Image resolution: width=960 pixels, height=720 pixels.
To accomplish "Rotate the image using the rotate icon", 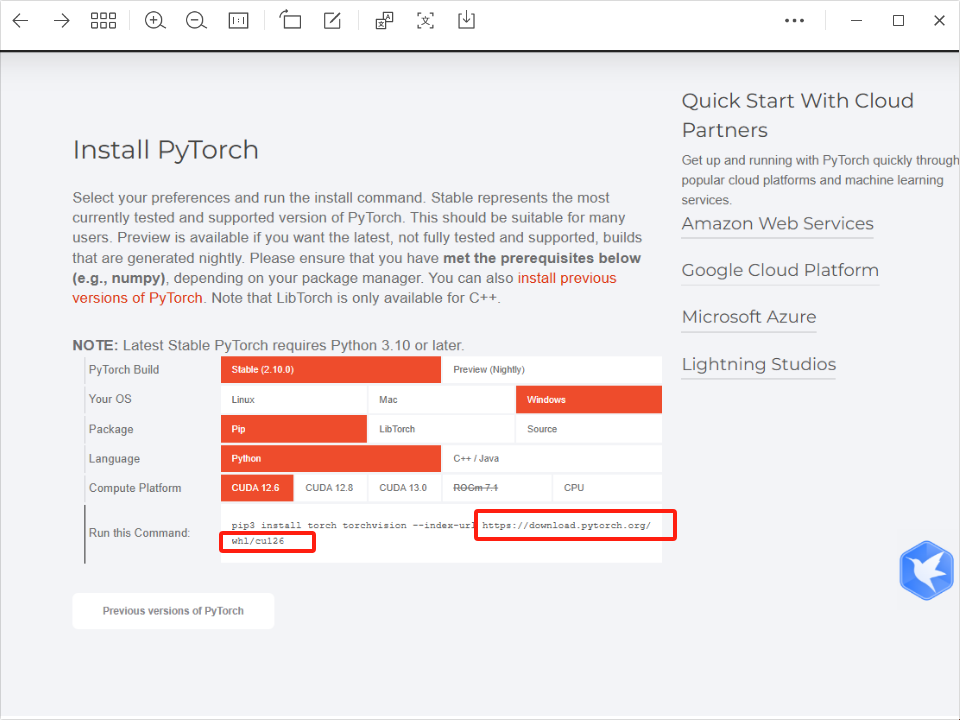I will click(x=290, y=21).
